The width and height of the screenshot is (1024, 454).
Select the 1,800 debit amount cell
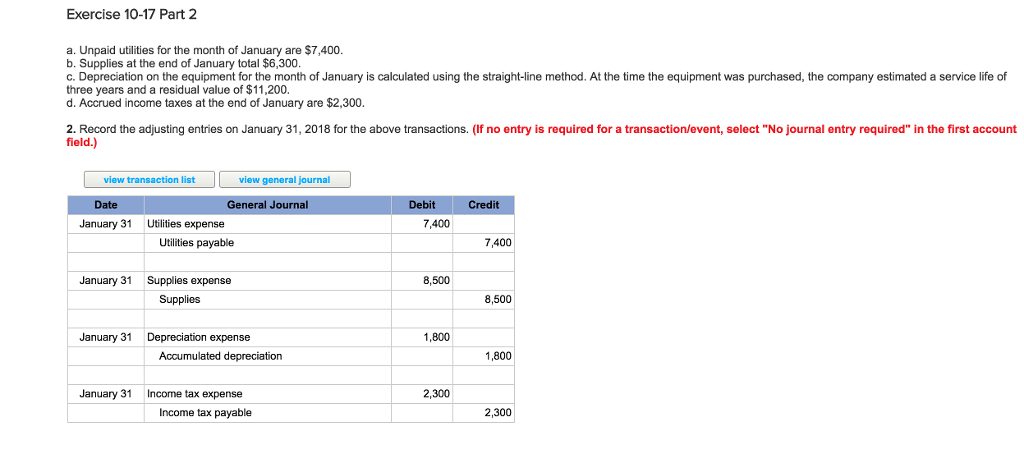click(422, 338)
